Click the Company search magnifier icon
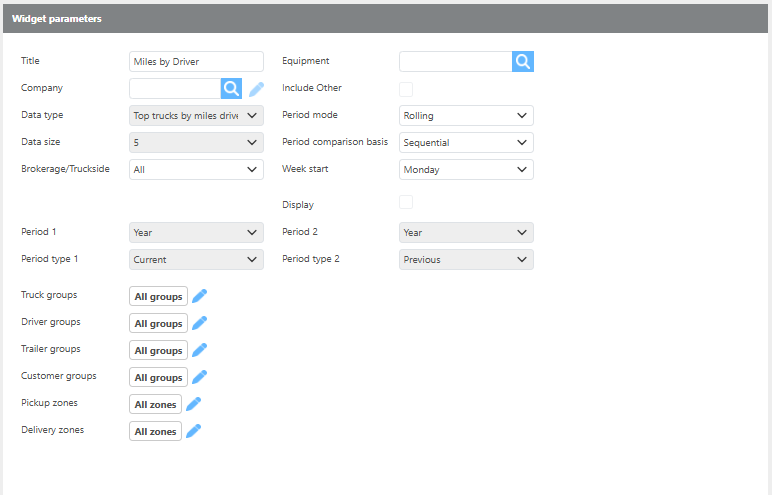Viewport: 772px width, 495px height. 231,89
